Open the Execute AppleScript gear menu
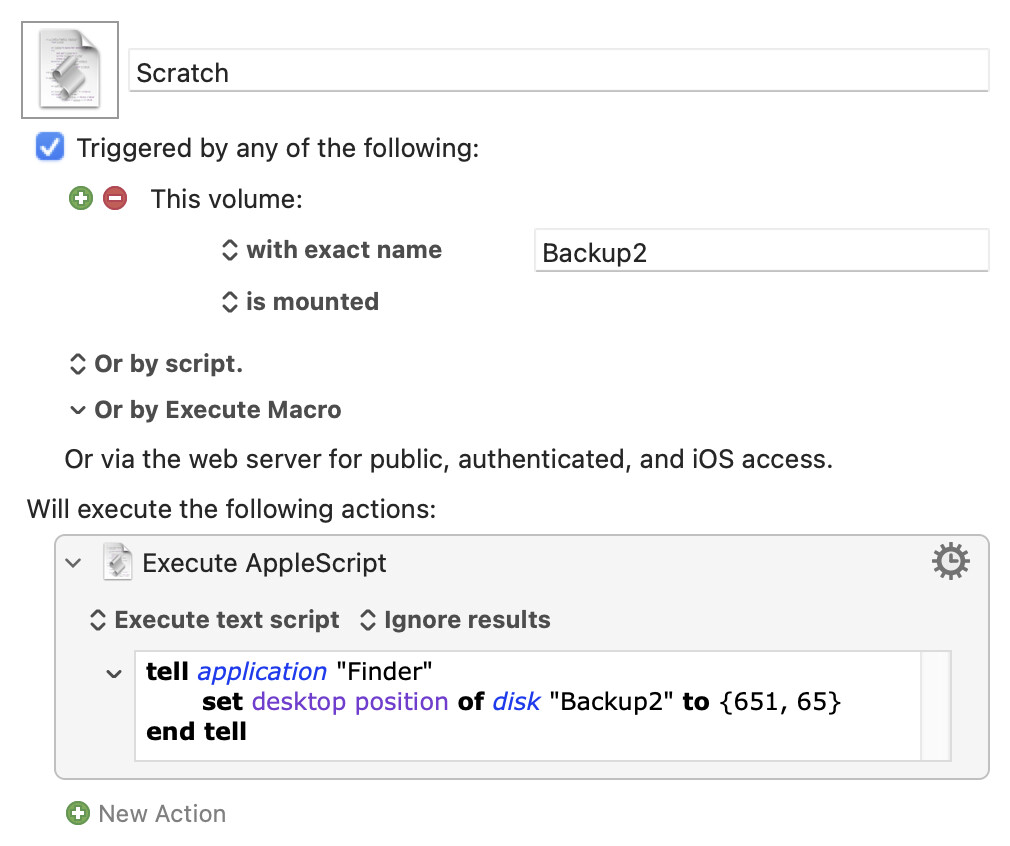This screenshot has width=1010, height=846. [950, 563]
